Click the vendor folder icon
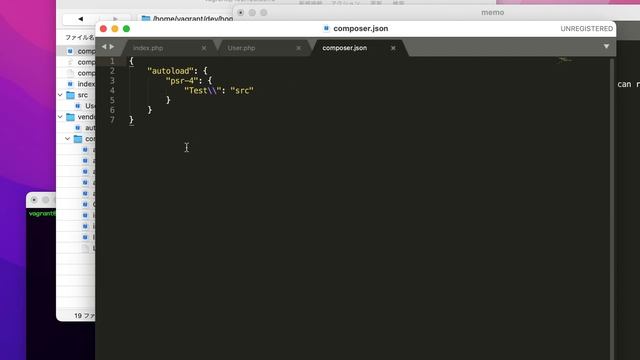This screenshot has height=360, width=640. coord(70,117)
